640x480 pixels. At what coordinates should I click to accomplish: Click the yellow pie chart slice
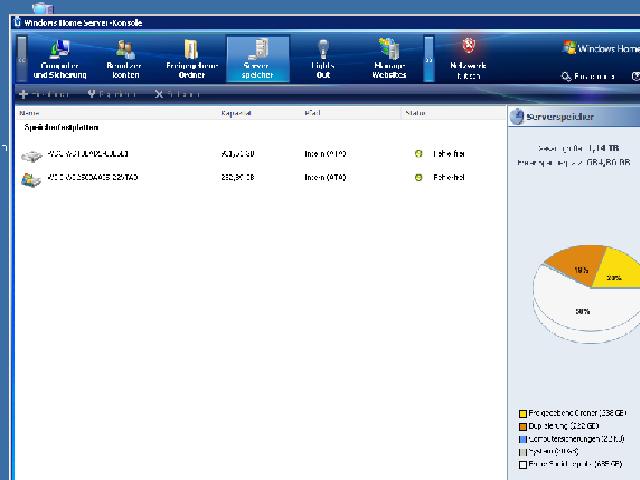[618, 269]
